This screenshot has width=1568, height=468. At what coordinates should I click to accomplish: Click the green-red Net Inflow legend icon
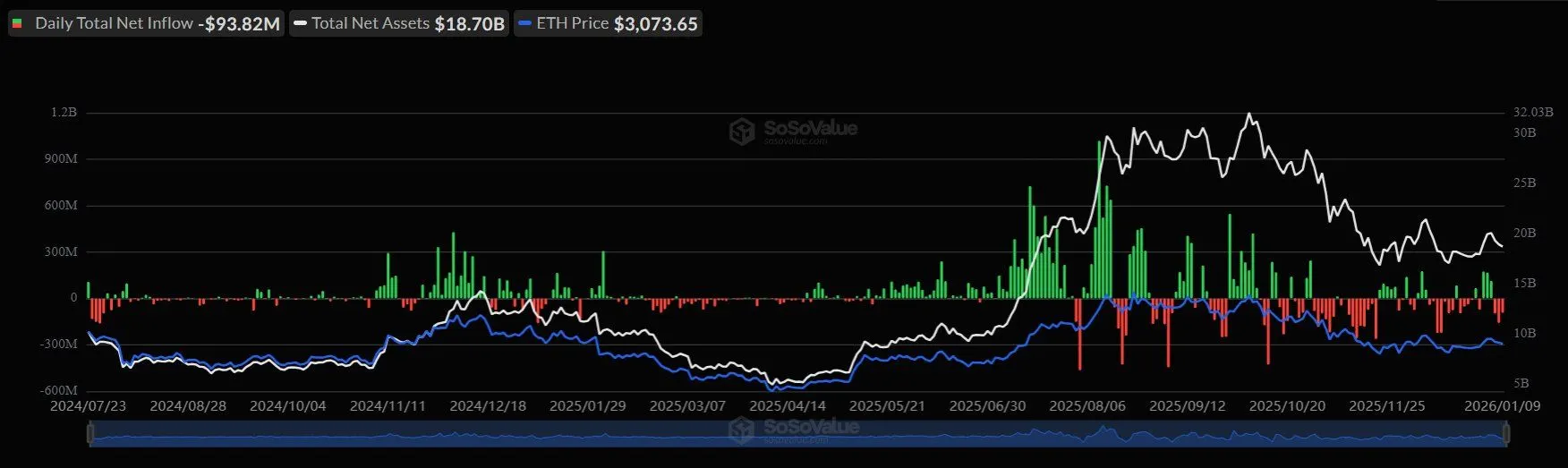[x=17, y=24]
